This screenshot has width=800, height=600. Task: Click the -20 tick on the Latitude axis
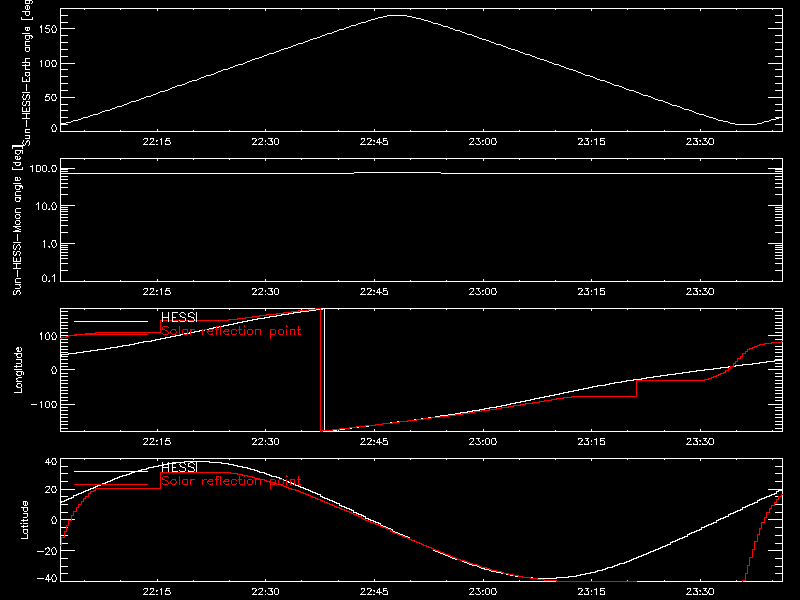point(47,551)
